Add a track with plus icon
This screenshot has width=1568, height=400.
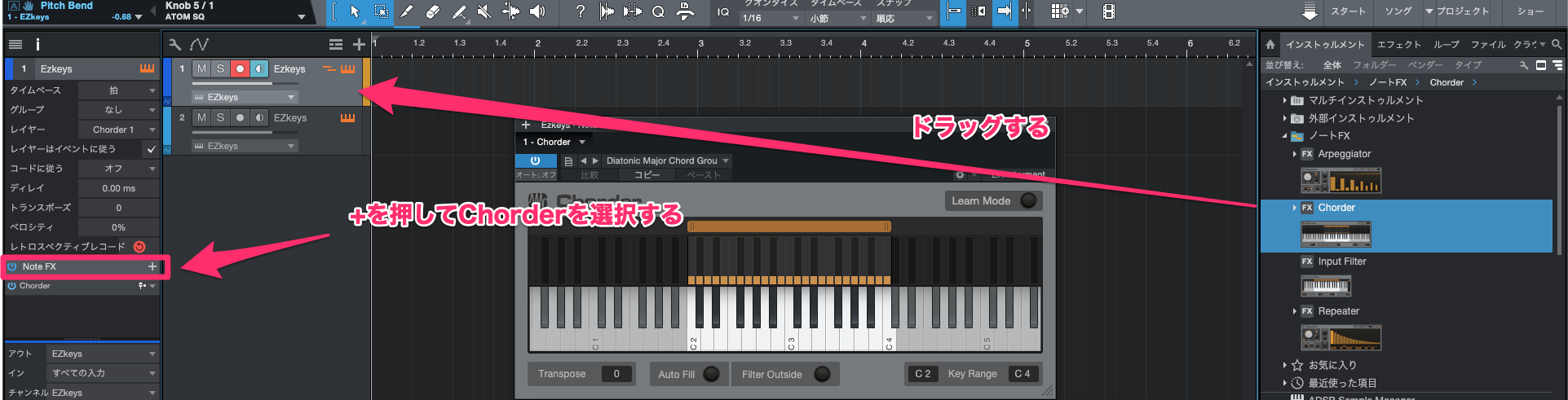[x=359, y=44]
